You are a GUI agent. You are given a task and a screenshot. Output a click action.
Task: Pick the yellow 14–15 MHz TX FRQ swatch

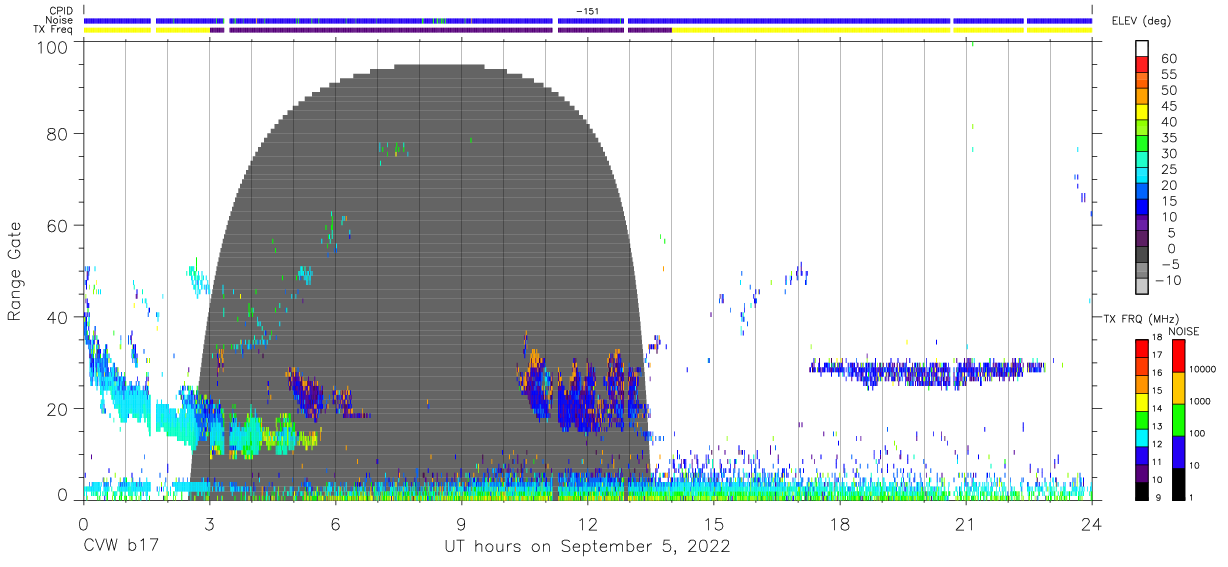(x=1142, y=402)
